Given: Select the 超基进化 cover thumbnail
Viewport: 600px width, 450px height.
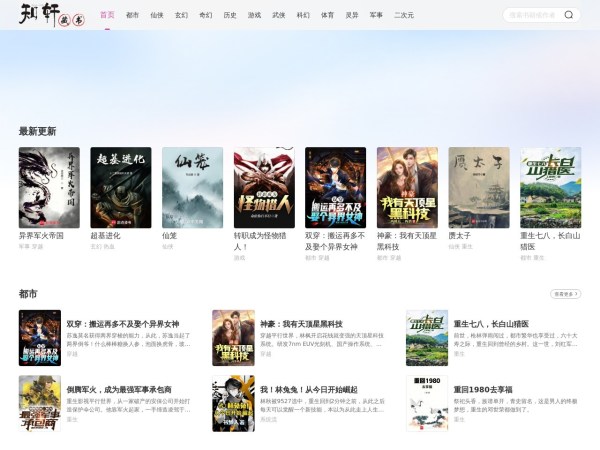Looking at the screenshot, I should pos(120,188).
